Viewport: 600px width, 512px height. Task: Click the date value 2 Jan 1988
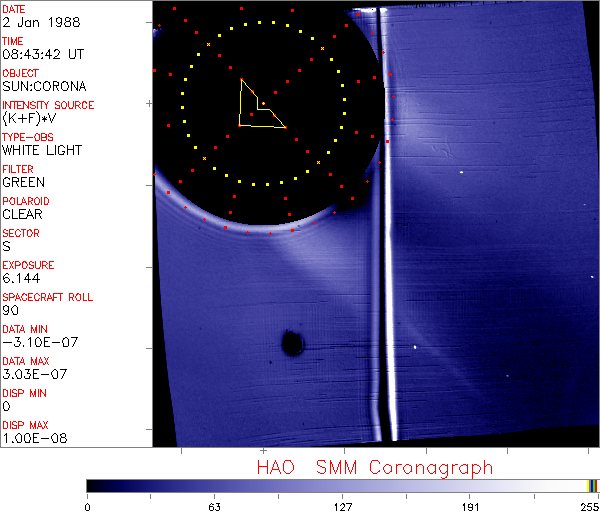(34, 23)
